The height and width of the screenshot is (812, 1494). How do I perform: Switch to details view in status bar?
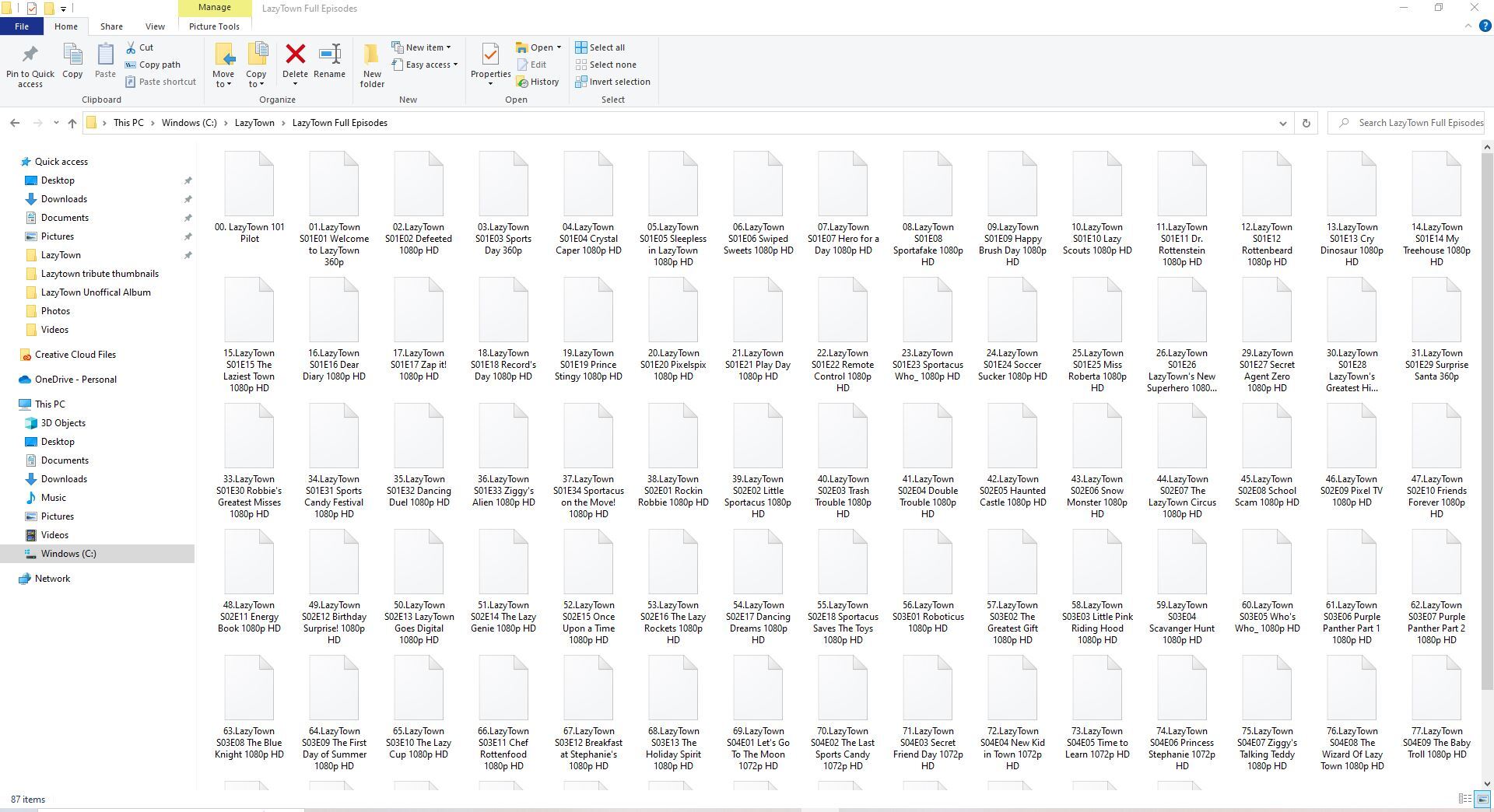[x=1464, y=799]
